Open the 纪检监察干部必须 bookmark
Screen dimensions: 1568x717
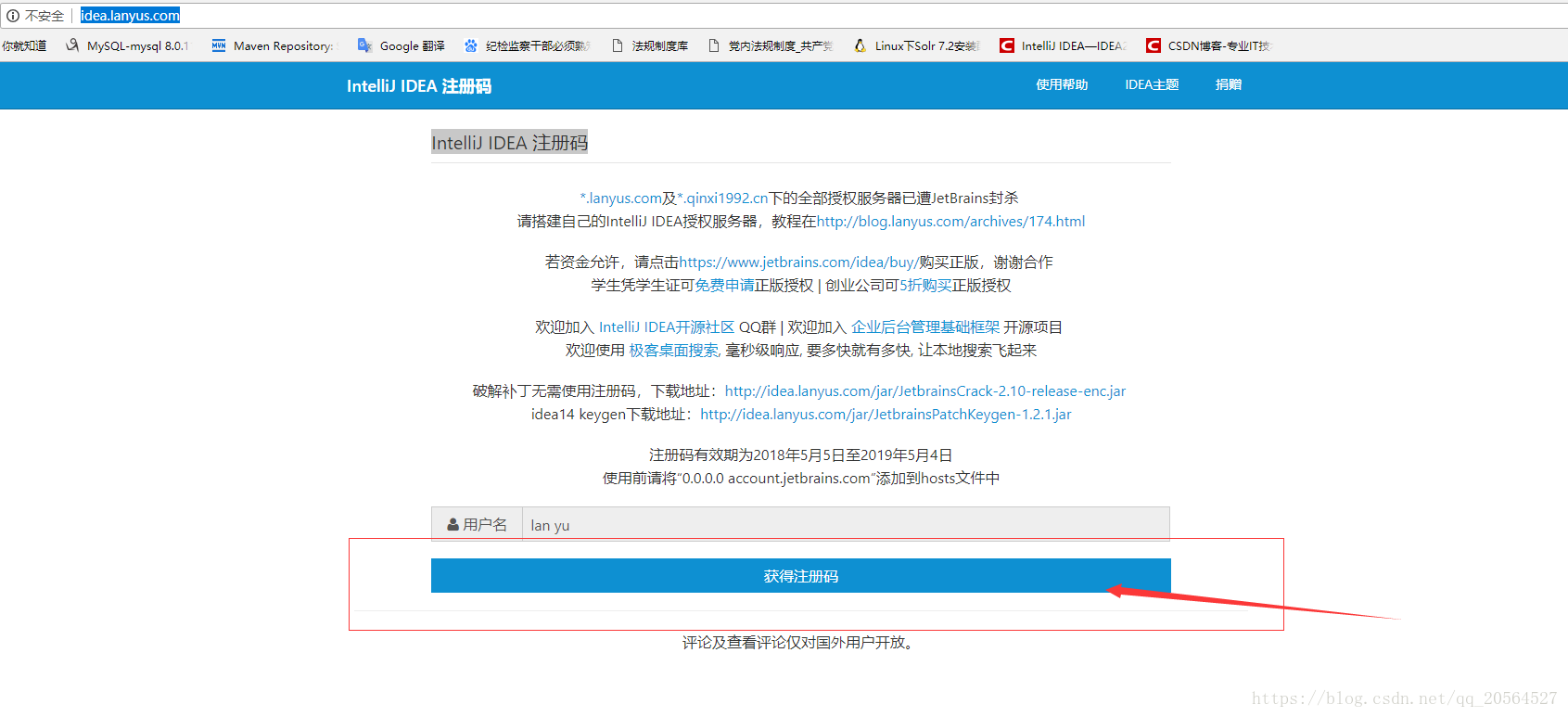[x=526, y=45]
